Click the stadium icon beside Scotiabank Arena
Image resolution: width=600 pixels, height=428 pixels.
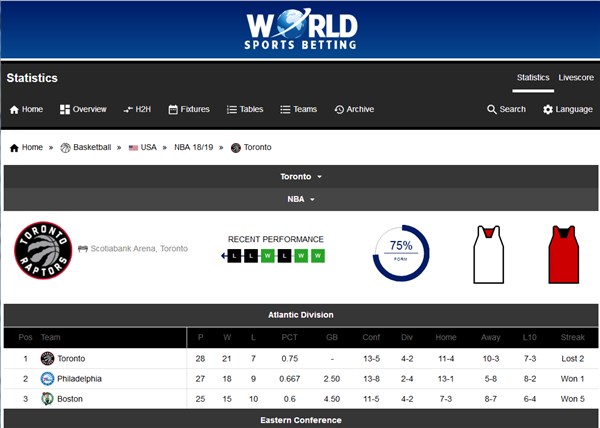coord(83,249)
